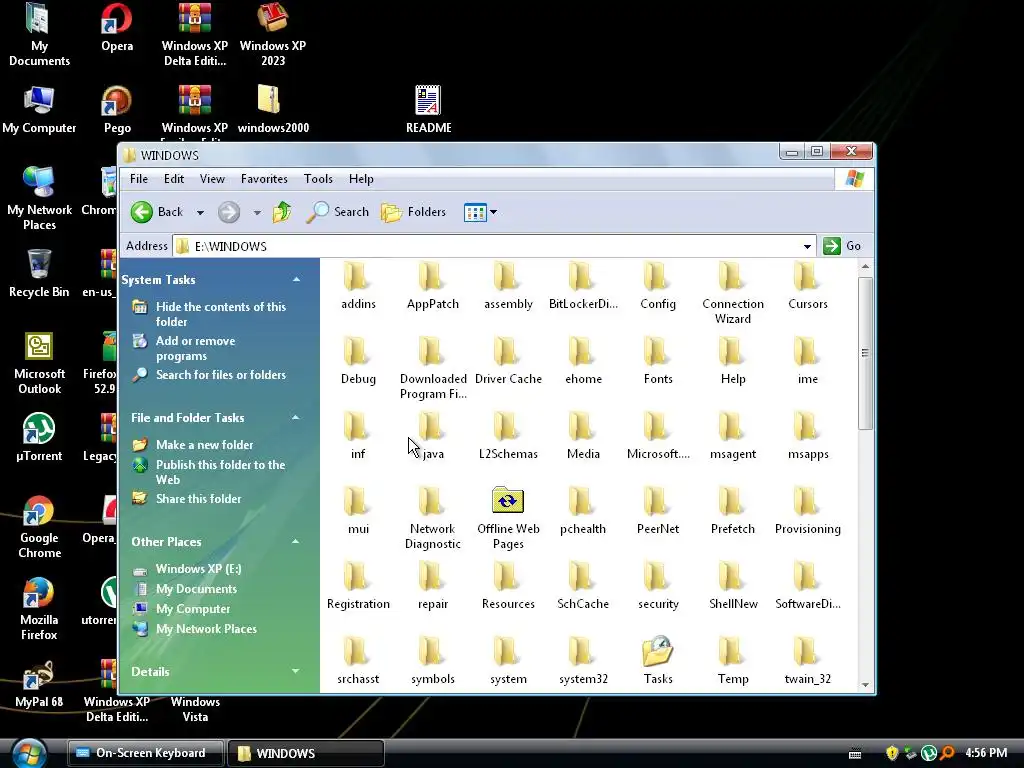
Task: Click Search for files or folders
Action: tap(221, 375)
